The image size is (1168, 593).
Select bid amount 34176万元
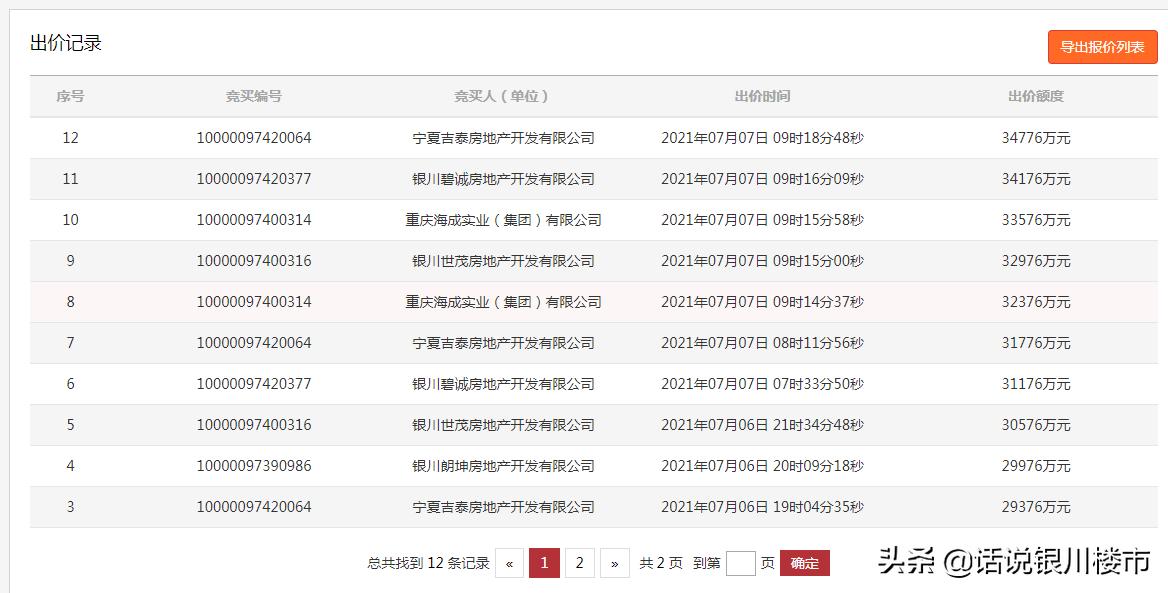[x=1035, y=179]
